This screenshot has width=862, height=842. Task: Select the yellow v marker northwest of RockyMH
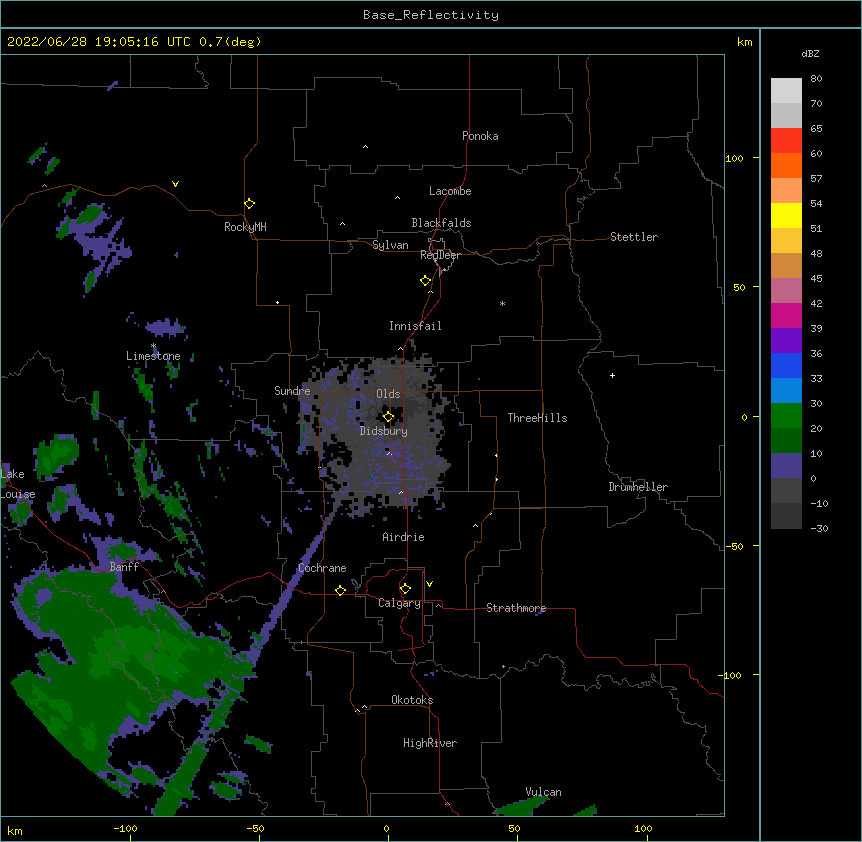click(175, 184)
